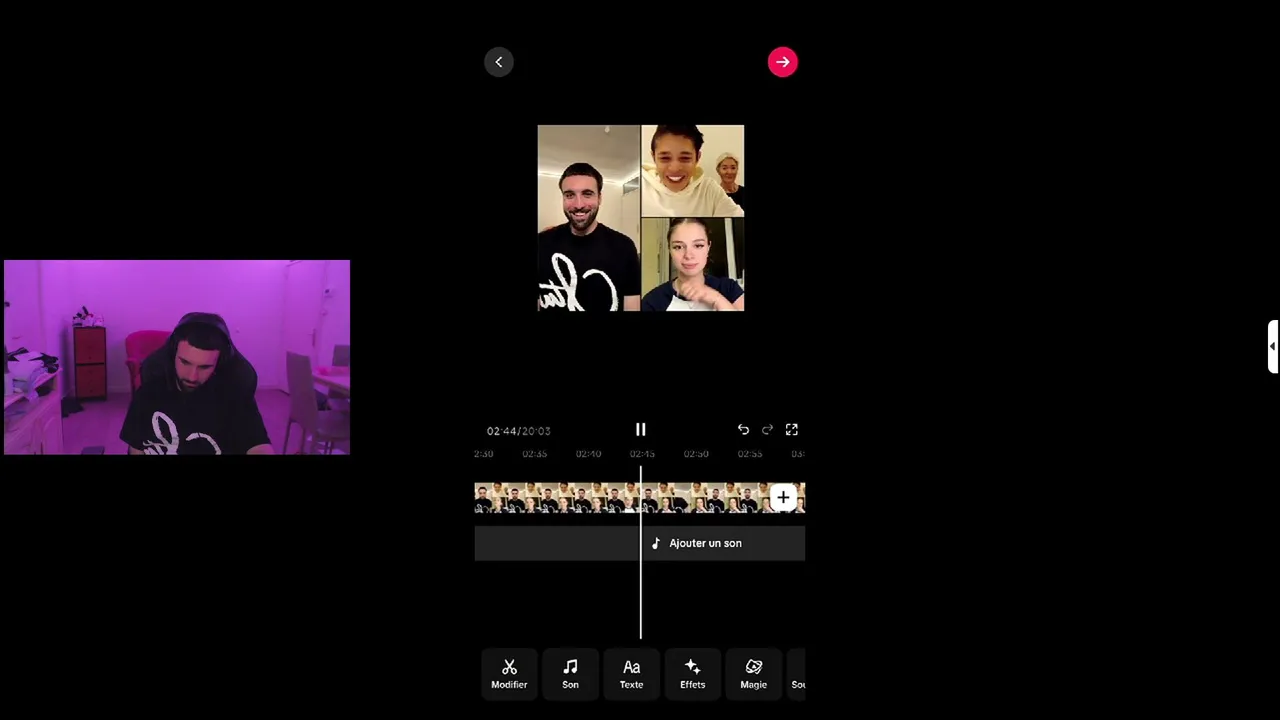Pause the video playback
Viewport: 1280px width, 720px height.
pyautogui.click(x=641, y=430)
